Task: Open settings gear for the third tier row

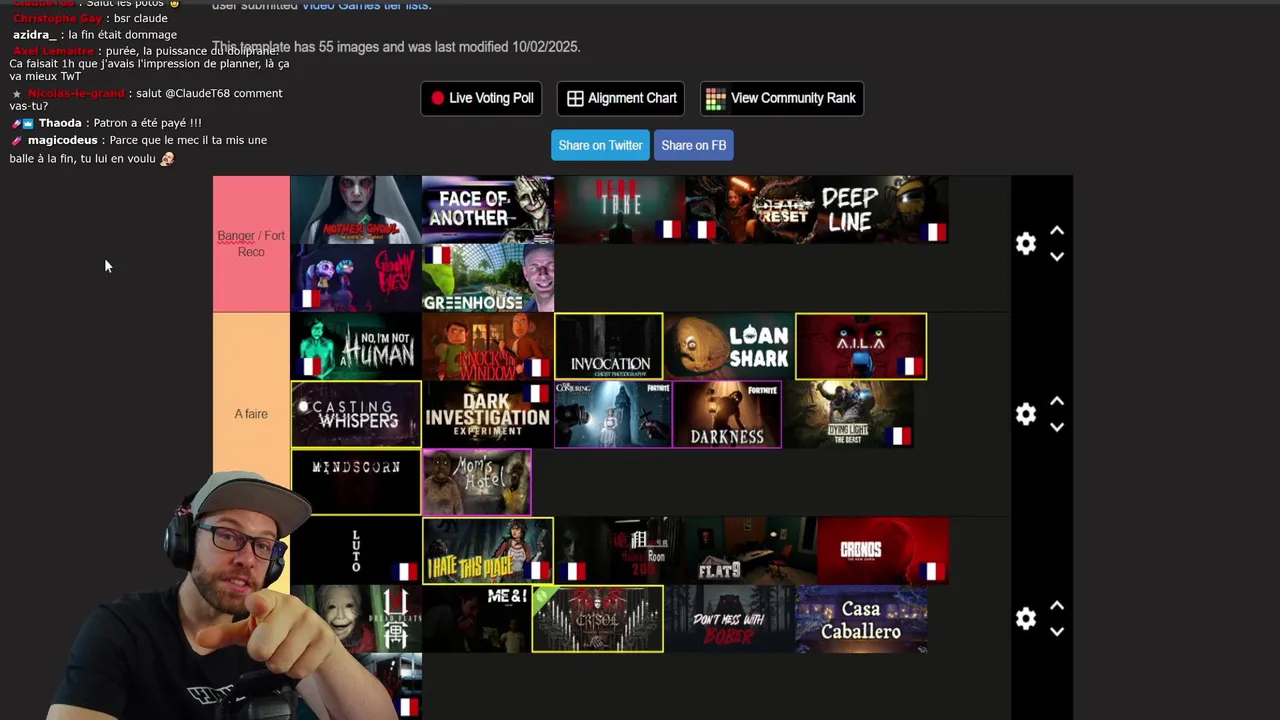Action: click(1026, 618)
